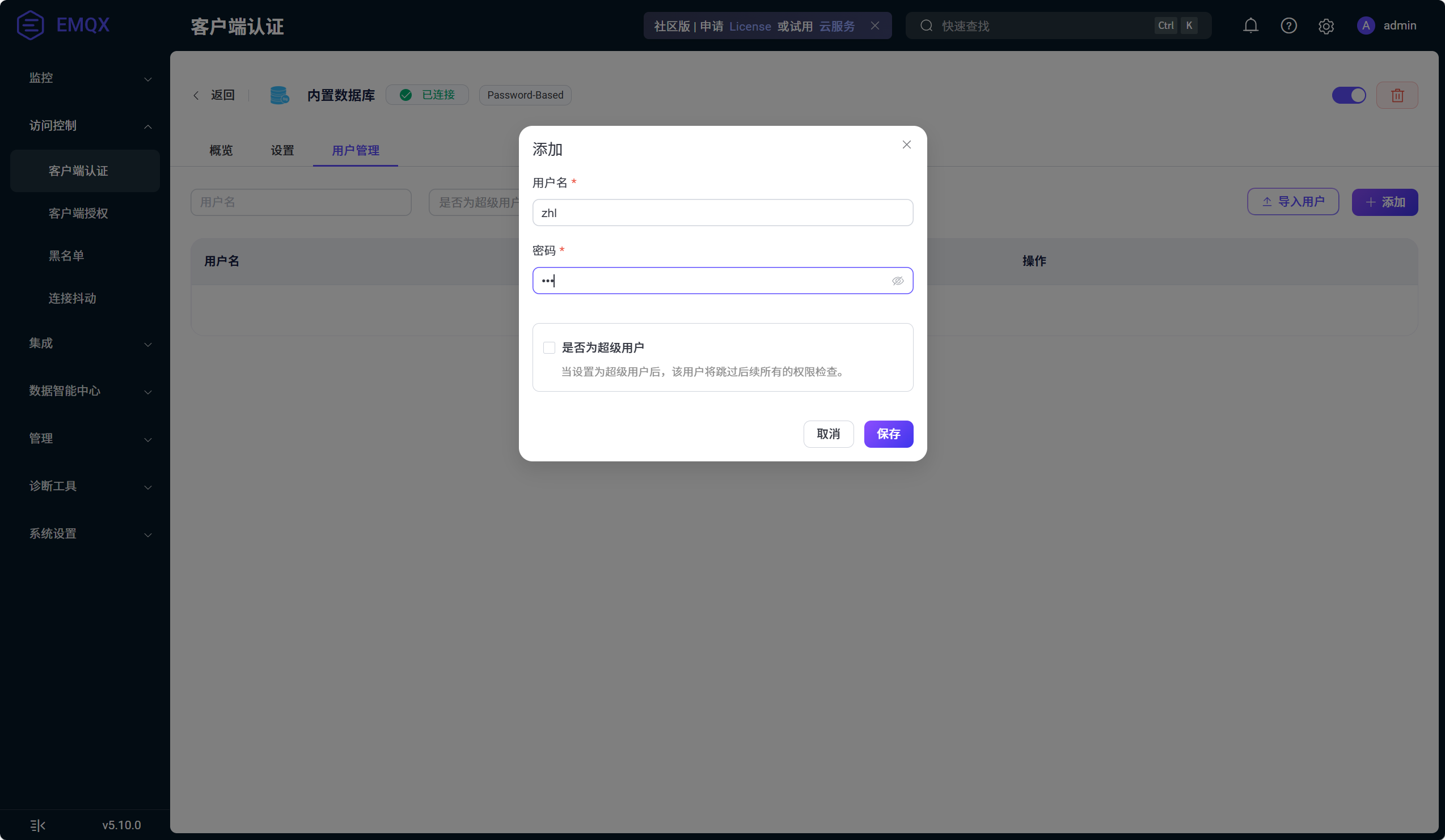Viewport: 1445px width, 840px height.
Task: Collapse the sidebar using bottom-left icon
Action: click(38, 825)
